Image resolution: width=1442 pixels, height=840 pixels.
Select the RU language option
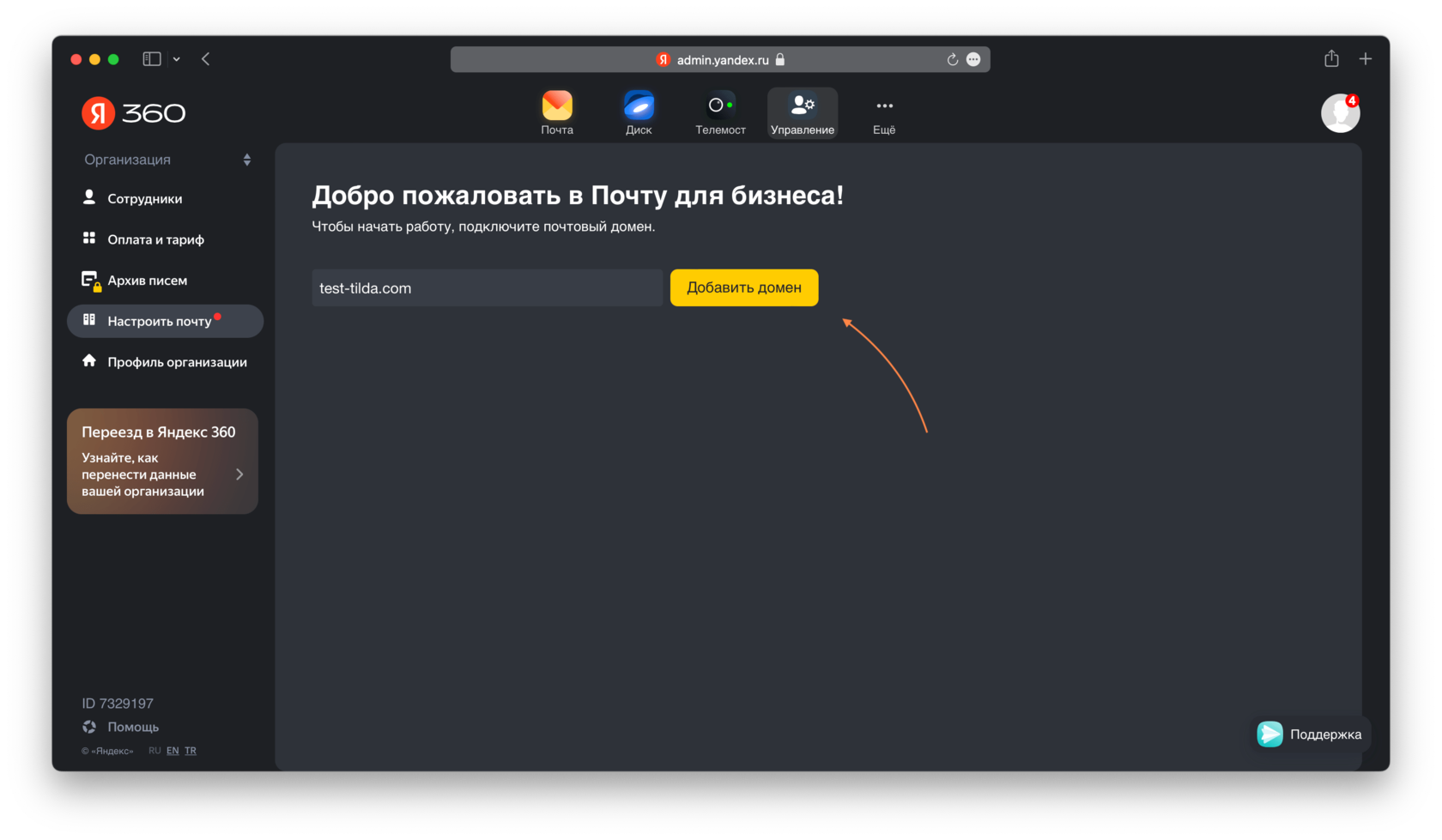(x=154, y=751)
